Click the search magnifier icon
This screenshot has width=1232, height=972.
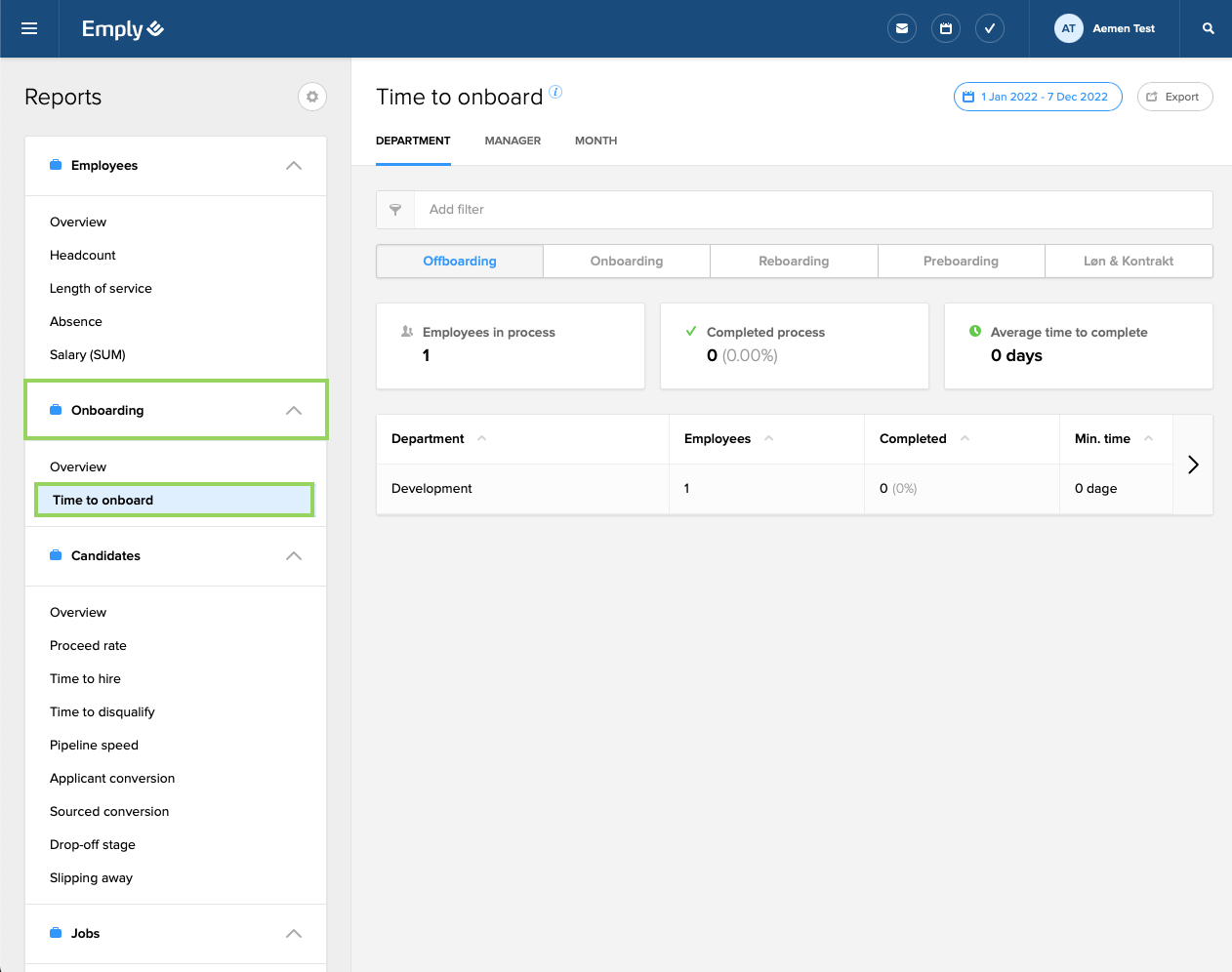click(1208, 29)
